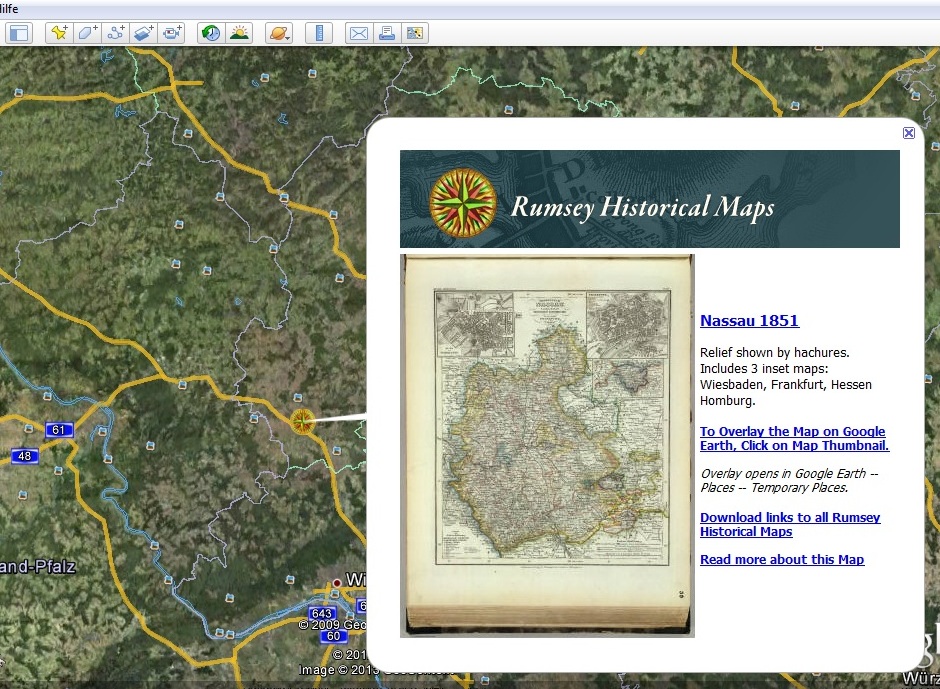940x689 pixels.
Task: Print the current view
Action: [387, 33]
